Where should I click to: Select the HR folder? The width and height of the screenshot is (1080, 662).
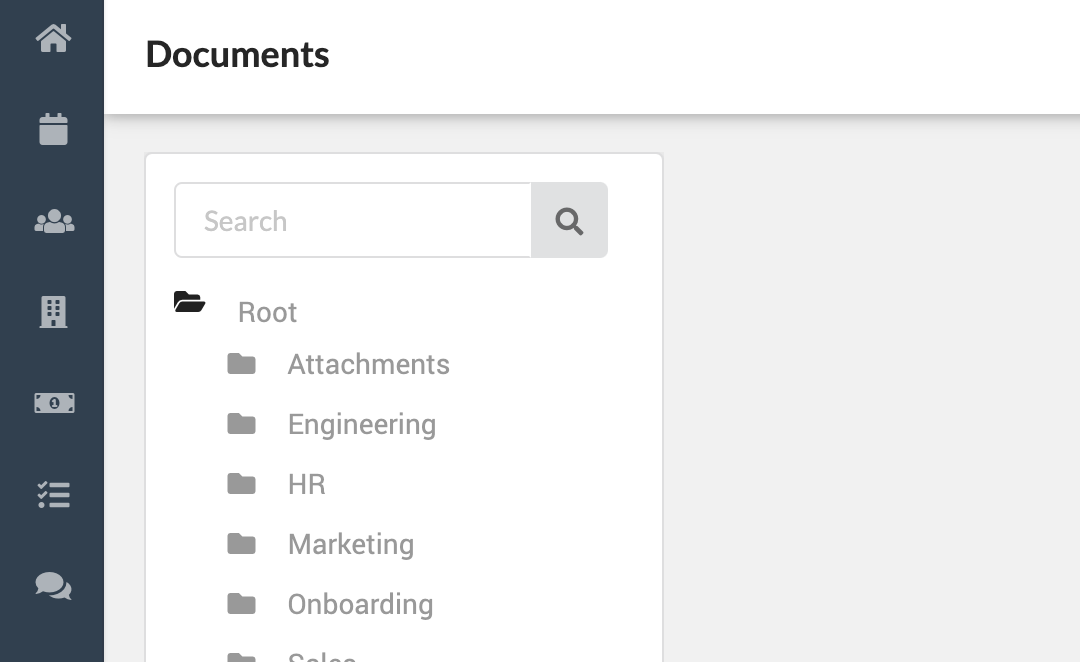point(306,484)
